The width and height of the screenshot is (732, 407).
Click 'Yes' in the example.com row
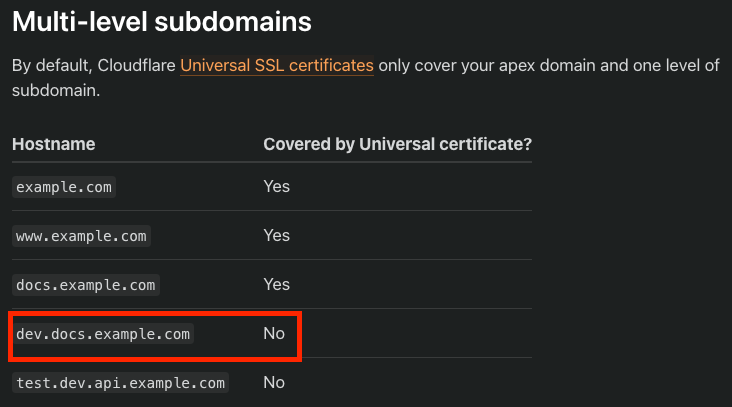click(276, 186)
